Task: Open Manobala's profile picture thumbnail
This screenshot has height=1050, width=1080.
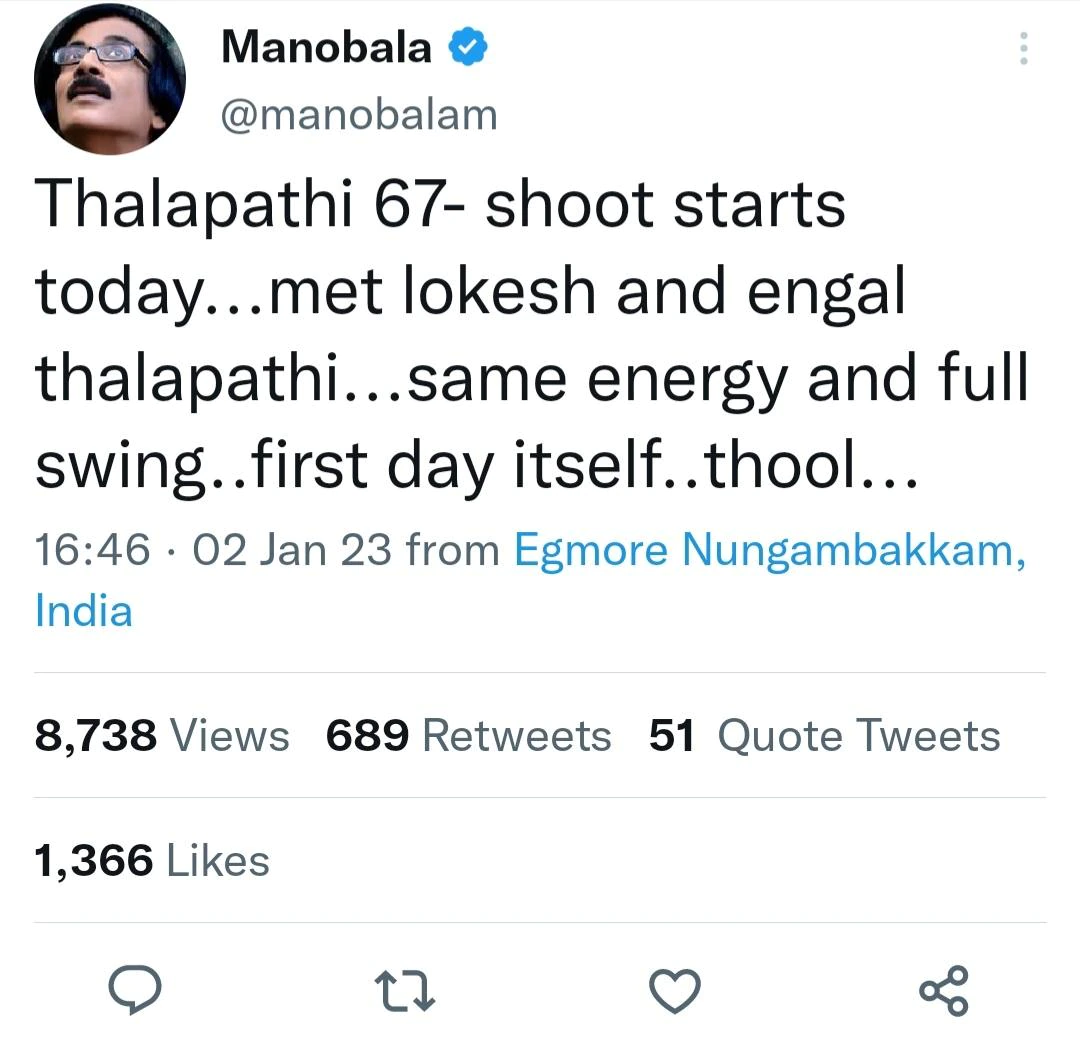Action: (110, 78)
